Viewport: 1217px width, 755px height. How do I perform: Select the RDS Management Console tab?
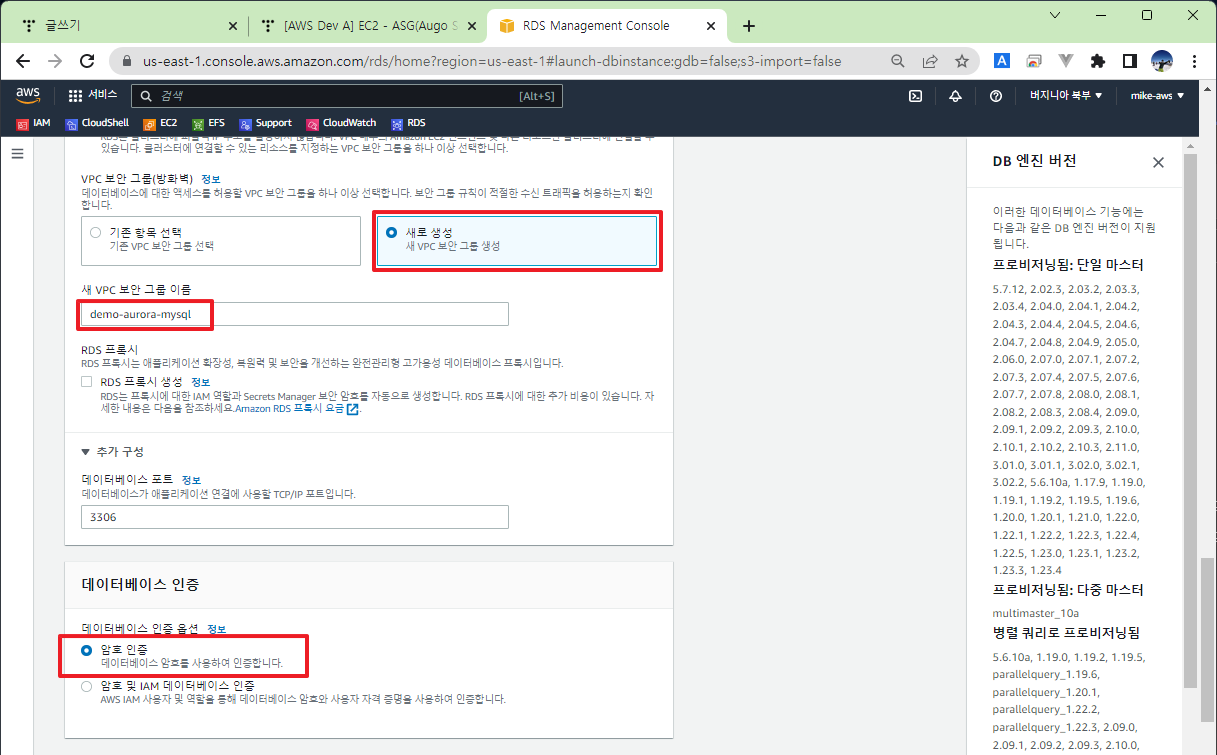pyautogui.click(x=608, y=26)
